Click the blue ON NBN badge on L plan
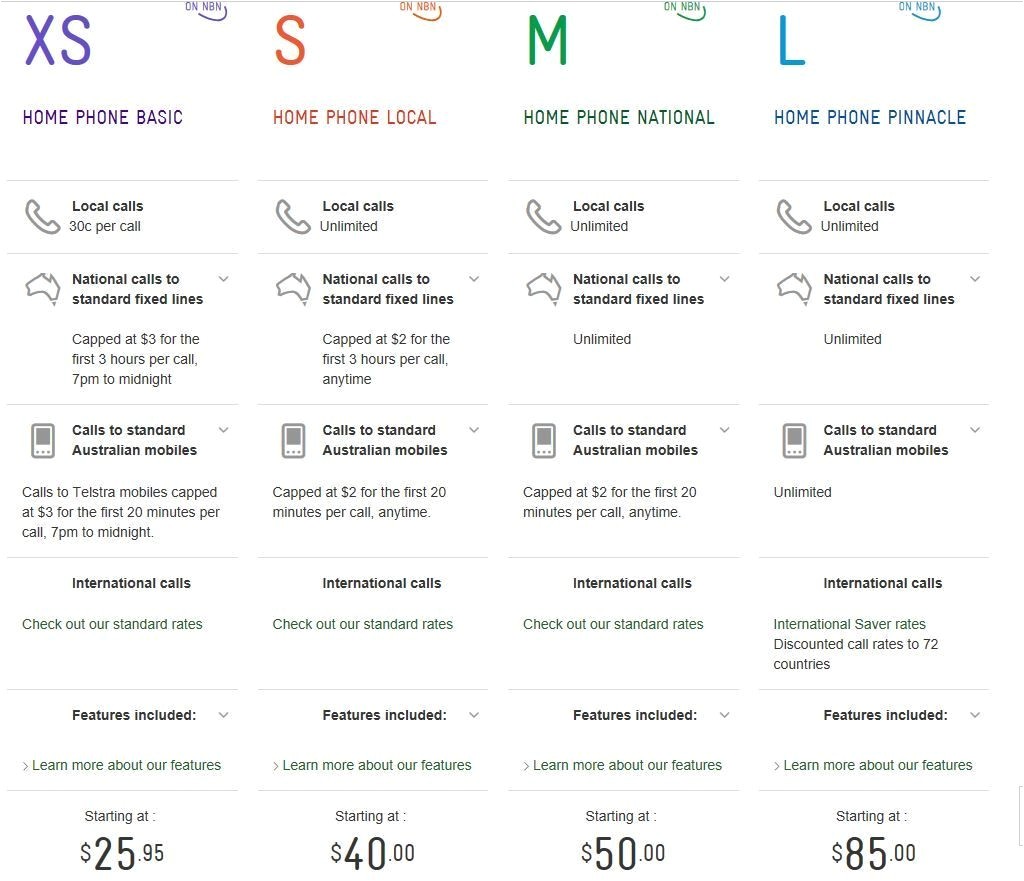The image size is (1024, 881). click(919, 10)
